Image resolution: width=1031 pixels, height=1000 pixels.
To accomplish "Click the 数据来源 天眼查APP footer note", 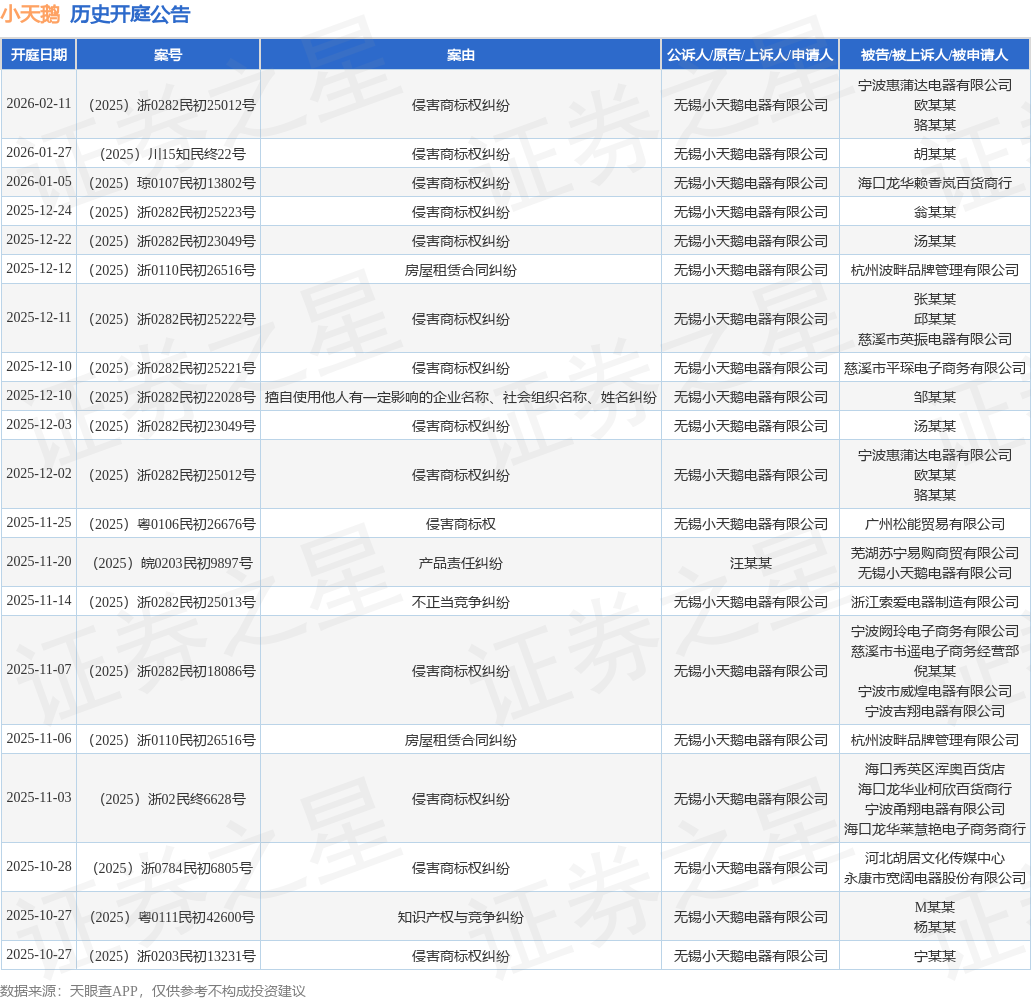I will click(153, 991).
